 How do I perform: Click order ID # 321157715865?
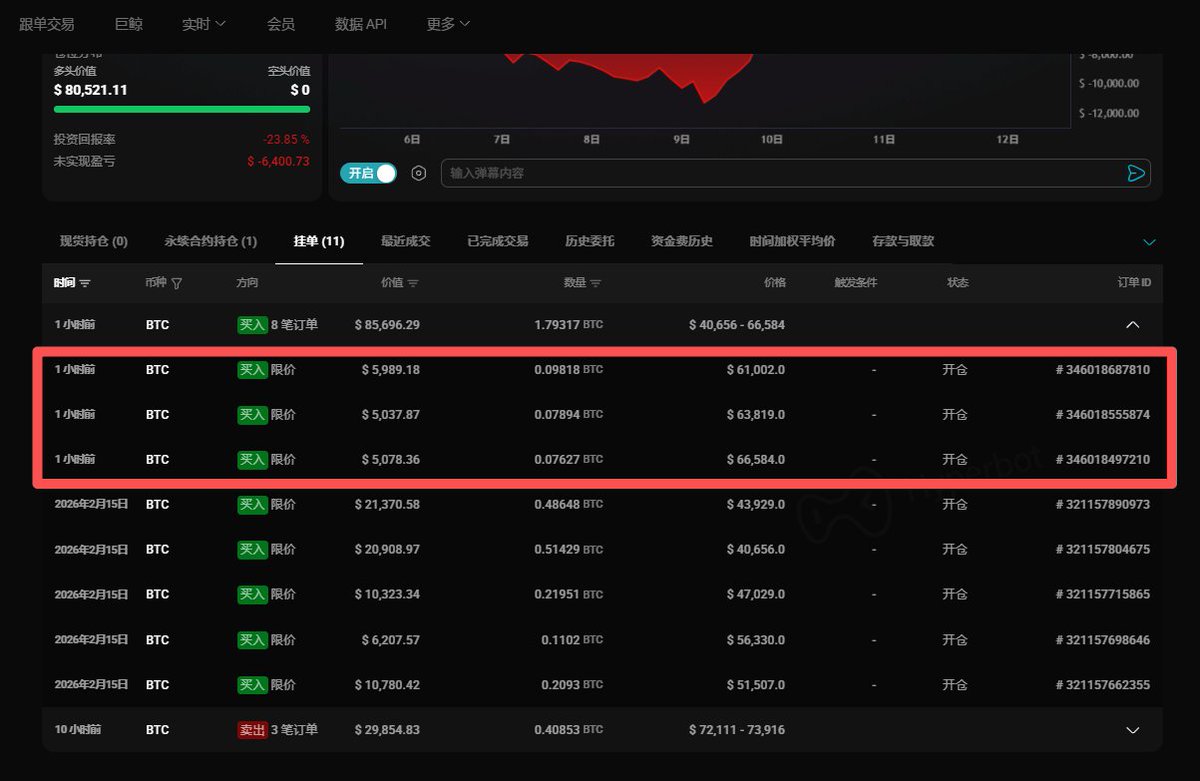tap(1103, 595)
